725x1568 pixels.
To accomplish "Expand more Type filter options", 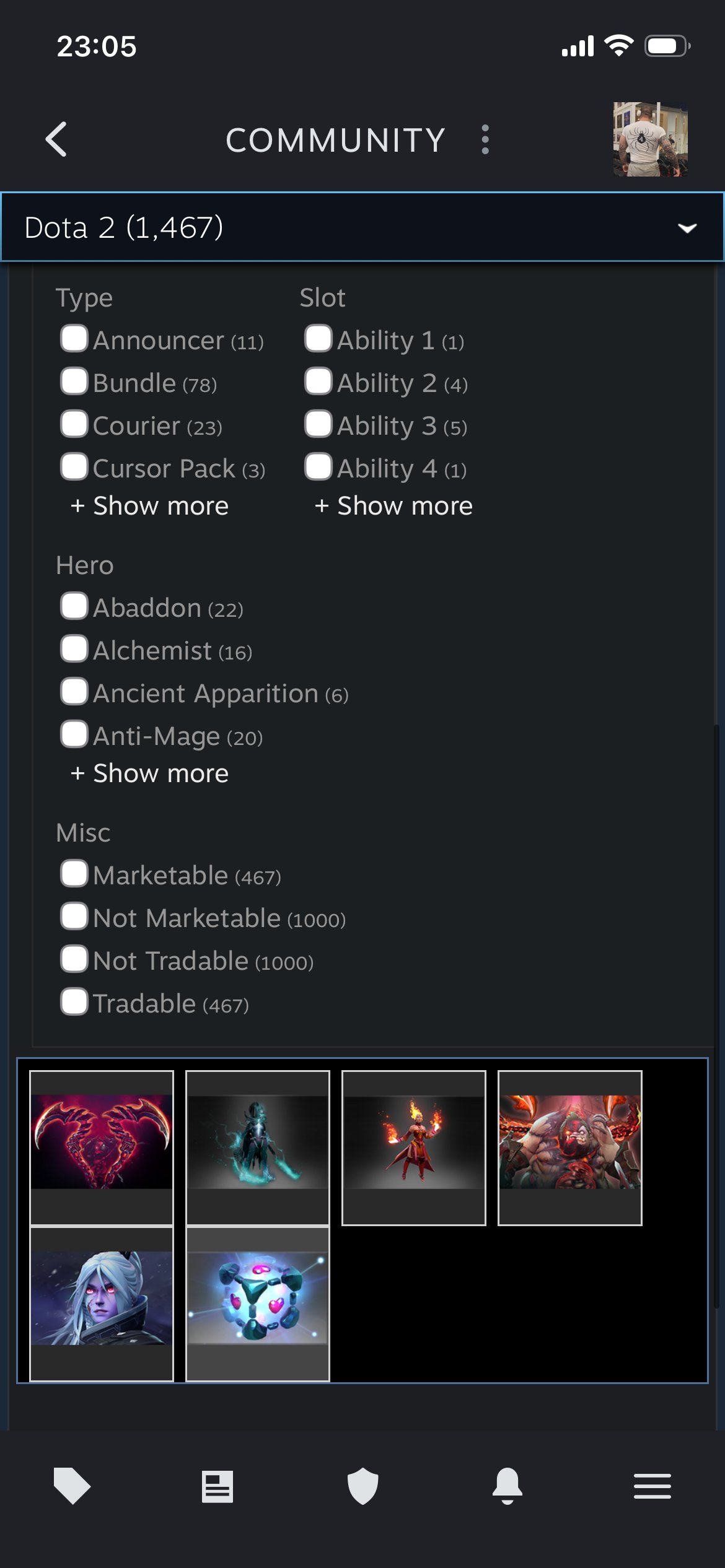I will (150, 506).
